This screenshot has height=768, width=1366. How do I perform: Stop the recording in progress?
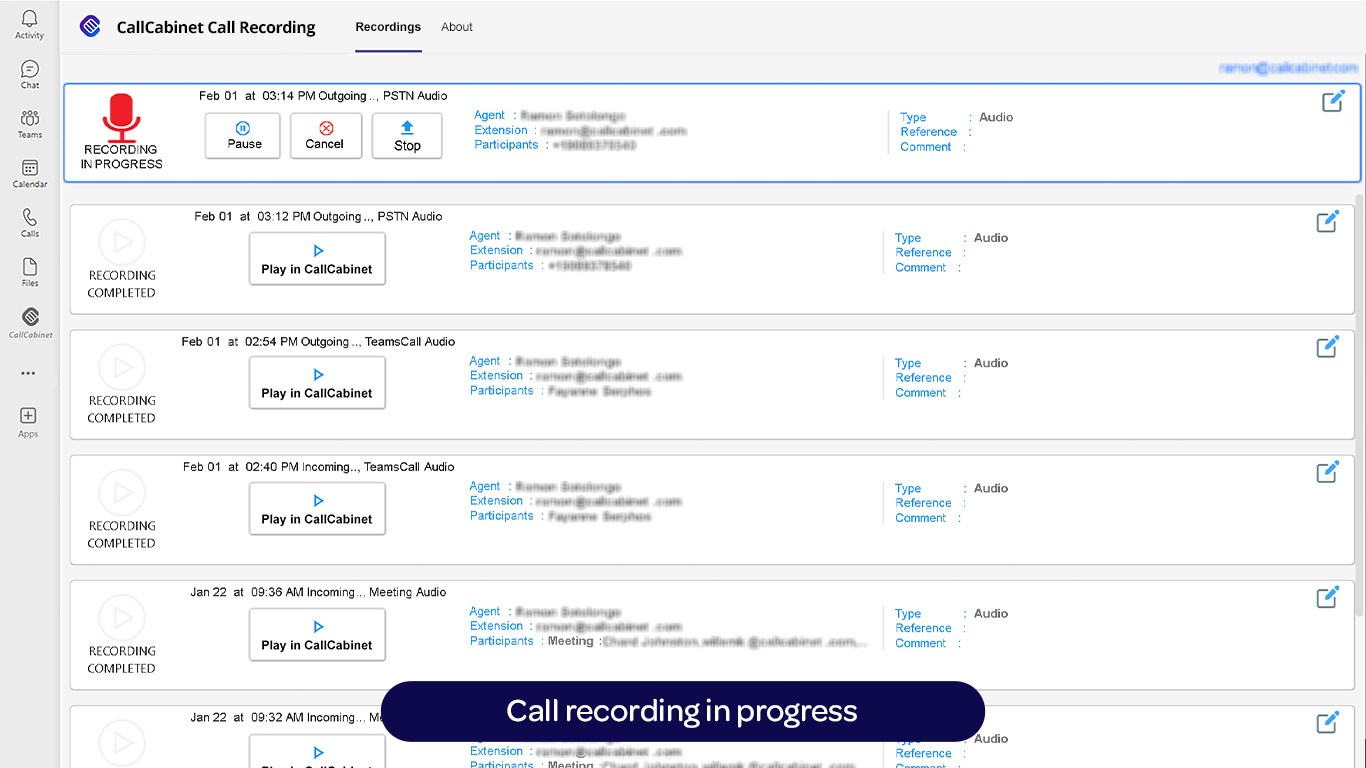coord(407,135)
